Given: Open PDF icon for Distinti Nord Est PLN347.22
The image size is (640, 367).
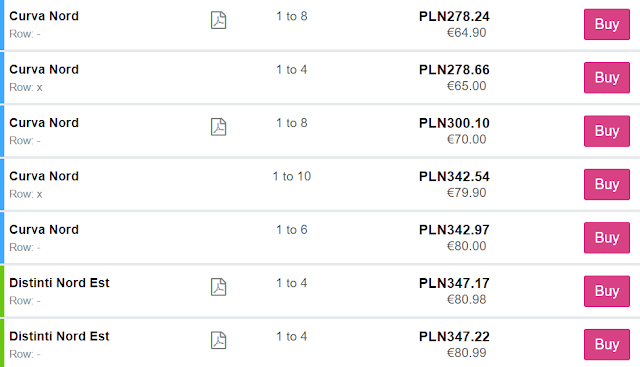Looking at the screenshot, I should [218, 340].
